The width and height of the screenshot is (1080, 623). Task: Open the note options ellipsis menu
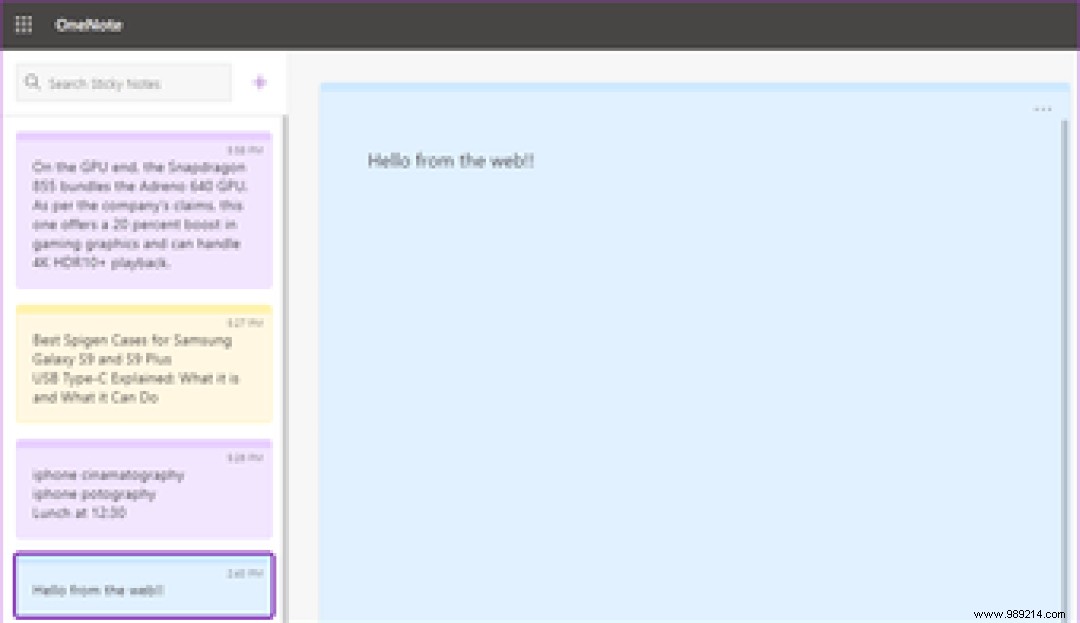coord(1043,109)
